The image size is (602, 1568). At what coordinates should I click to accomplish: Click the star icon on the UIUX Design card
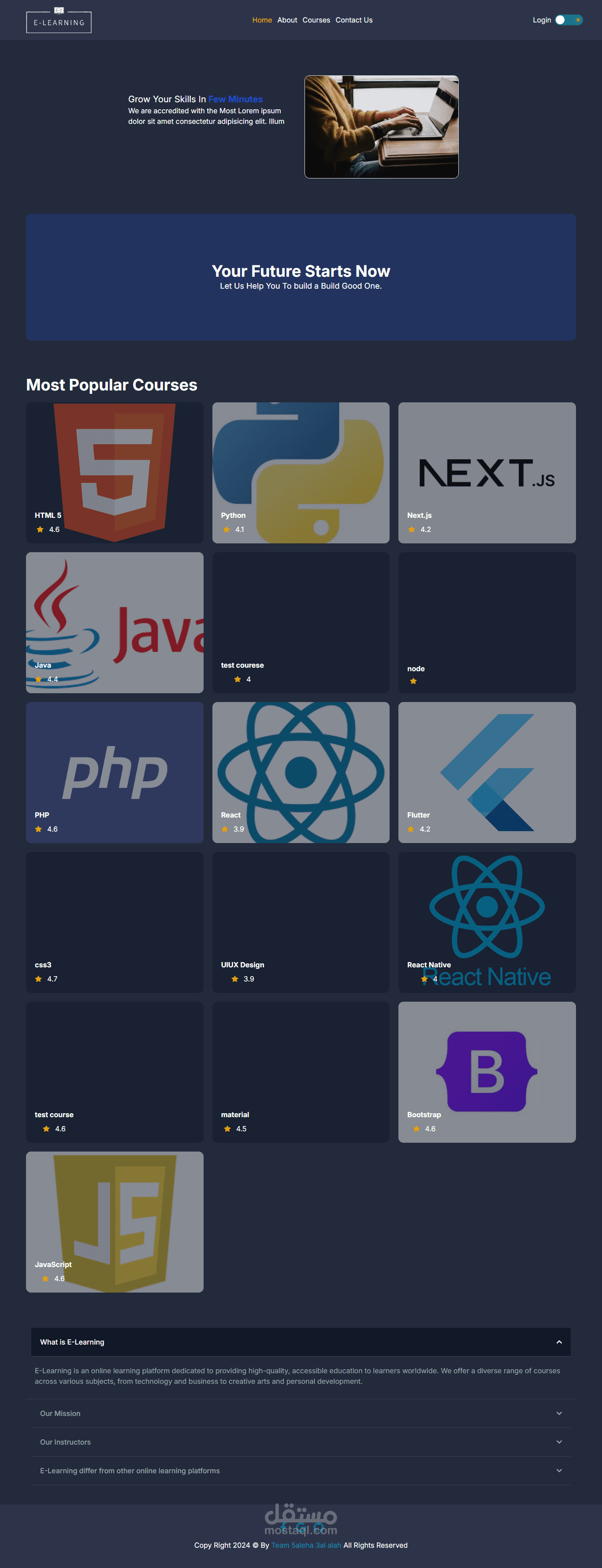[235, 979]
